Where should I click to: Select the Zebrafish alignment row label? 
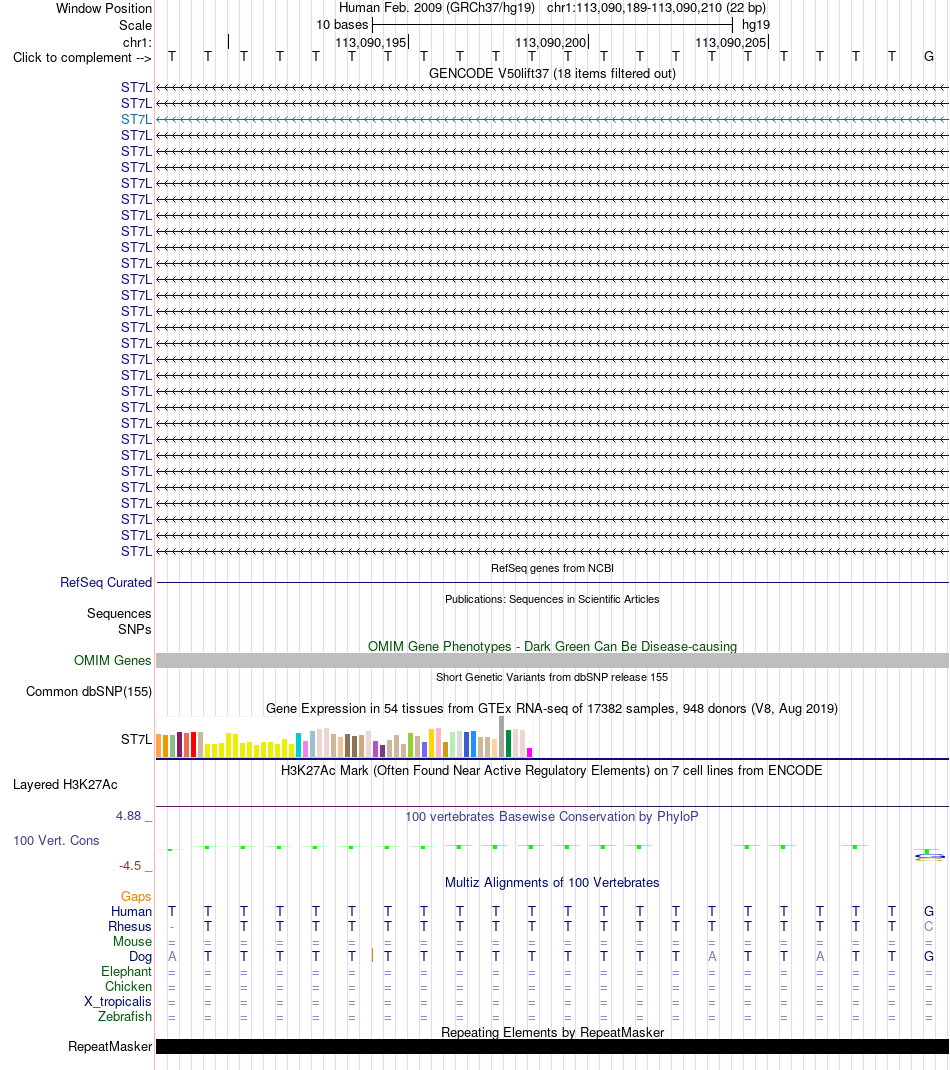pyautogui.click(x=125, y=1017)
